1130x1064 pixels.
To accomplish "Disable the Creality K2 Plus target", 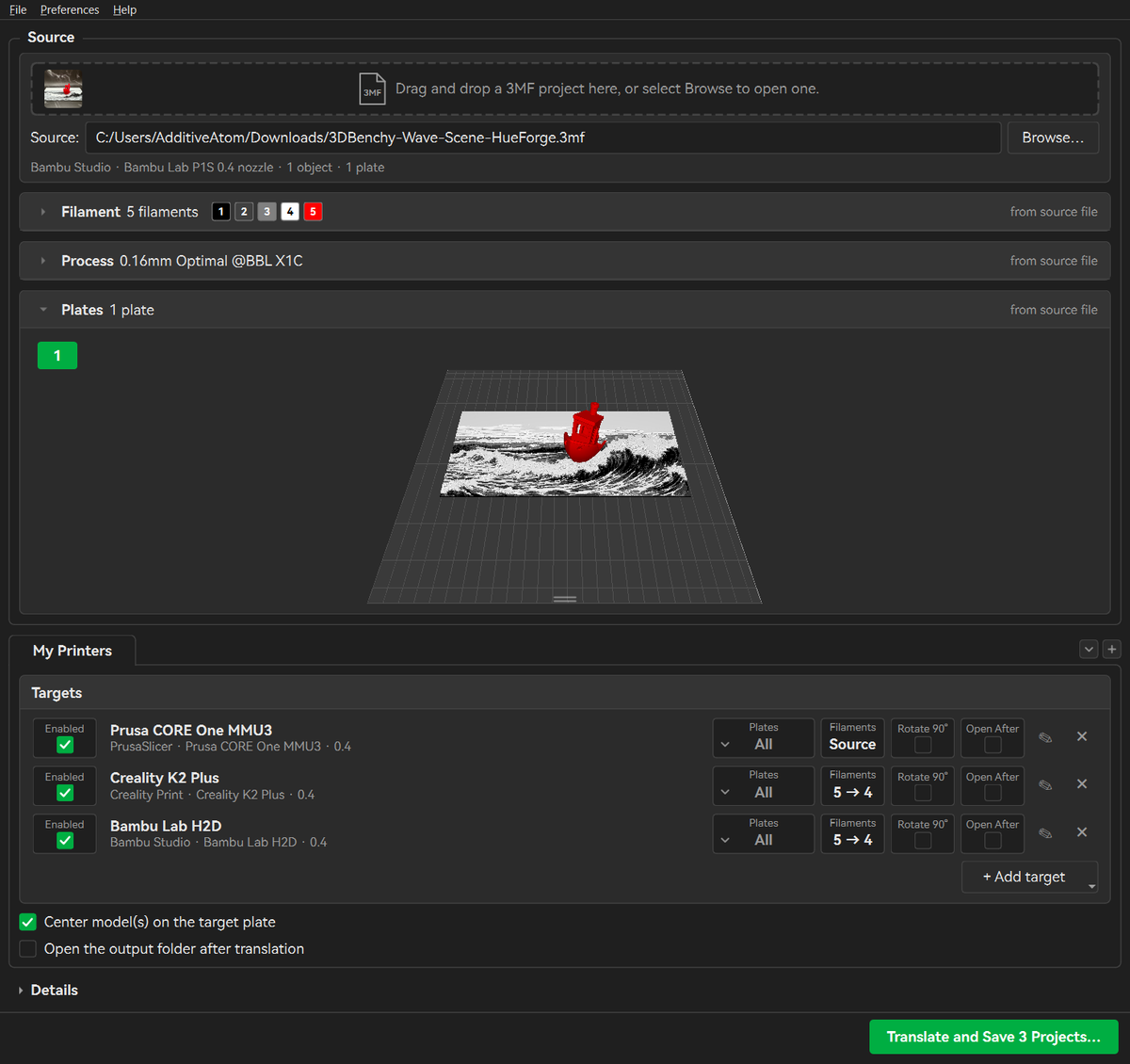I will point(65,793).
